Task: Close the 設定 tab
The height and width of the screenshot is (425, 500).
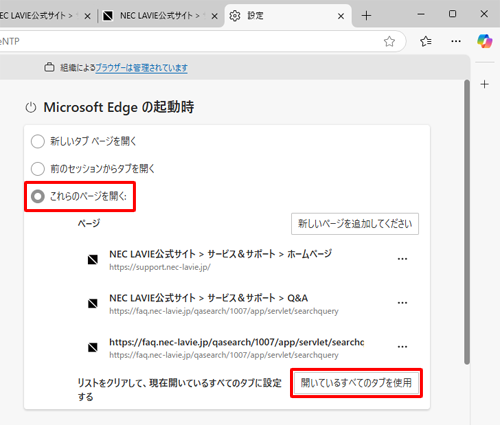Action: (x=341, y=16)
